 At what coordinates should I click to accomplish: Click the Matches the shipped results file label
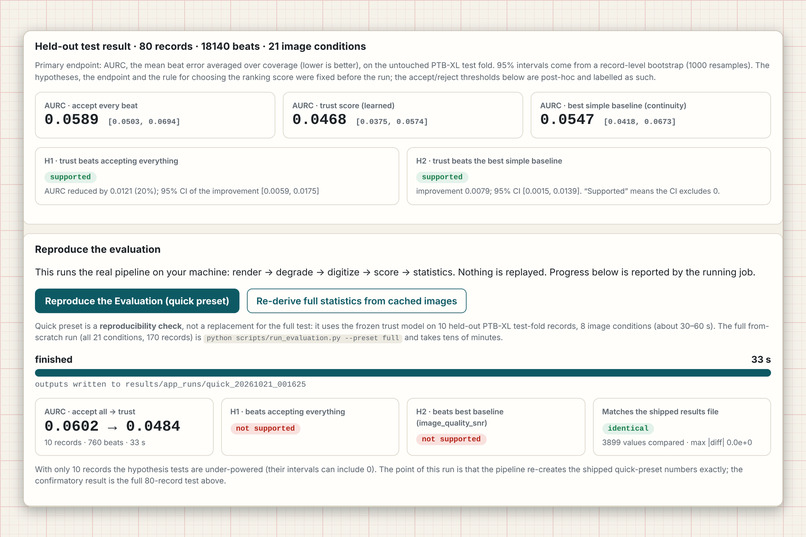tap(660, 412)
